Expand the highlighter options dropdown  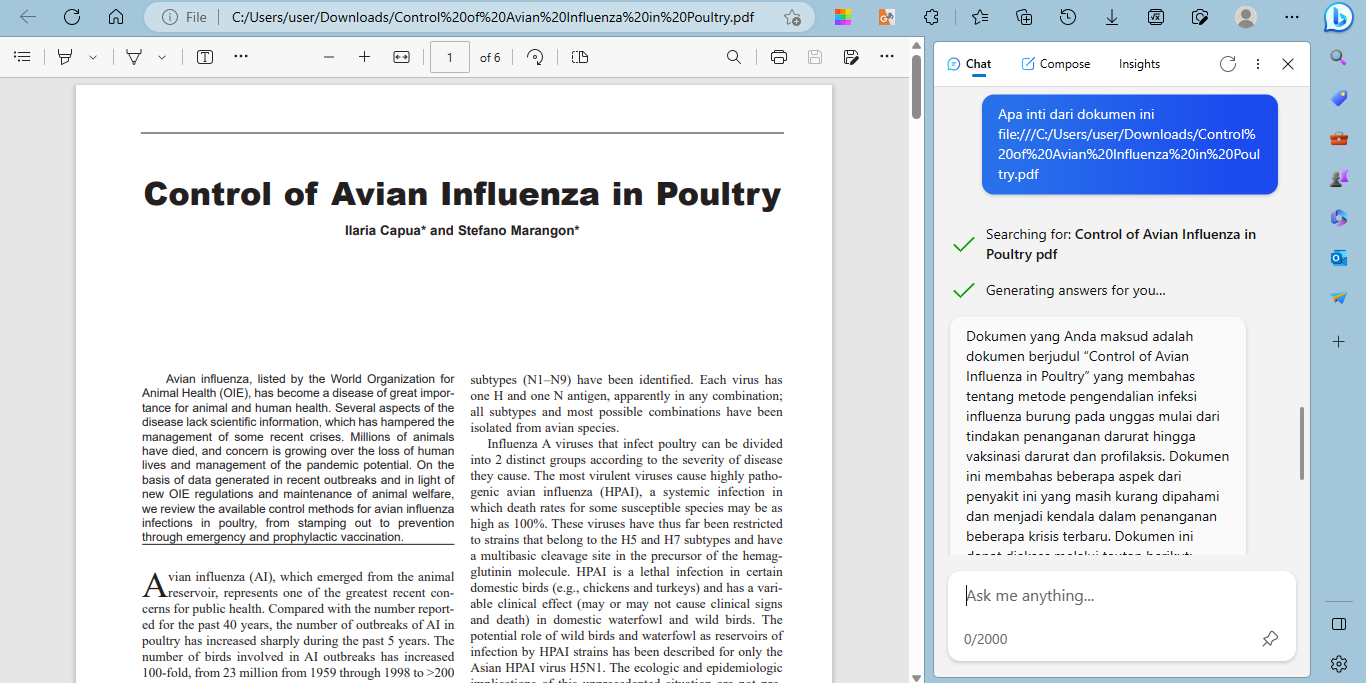[93, 57]
